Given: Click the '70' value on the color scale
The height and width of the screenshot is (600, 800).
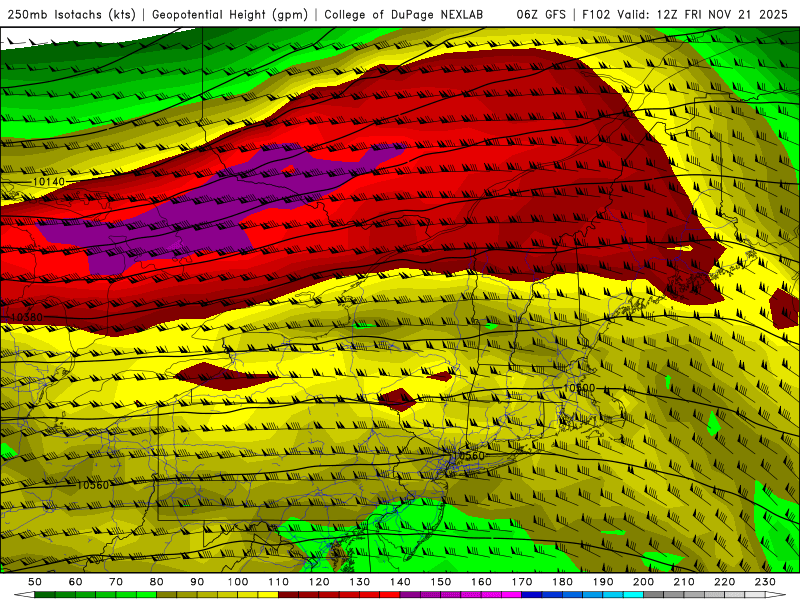Looking at the screenshot, I should click(x=116, y=582).
